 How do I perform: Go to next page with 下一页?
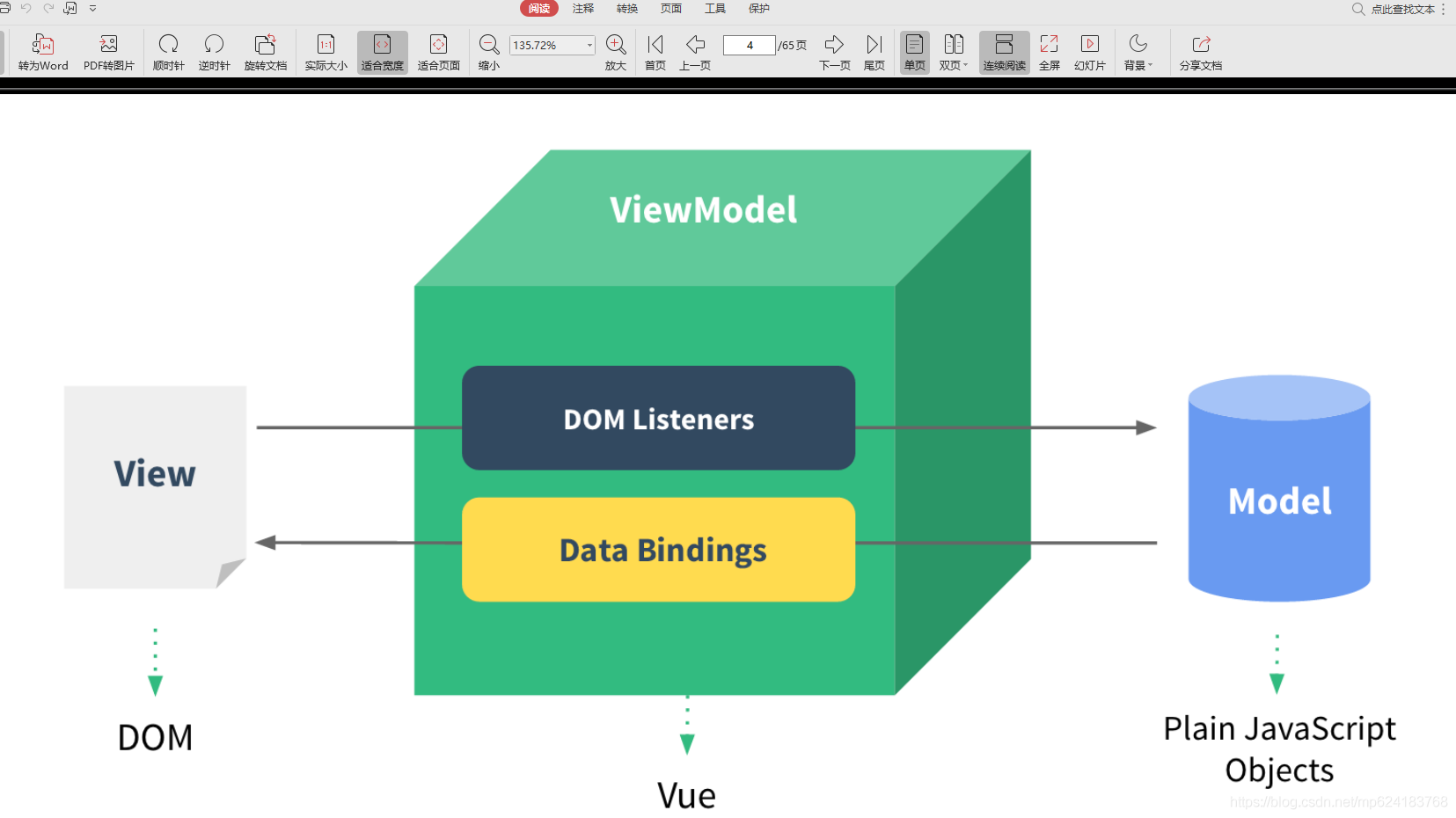pyautogui.click(x=835, y=52)
